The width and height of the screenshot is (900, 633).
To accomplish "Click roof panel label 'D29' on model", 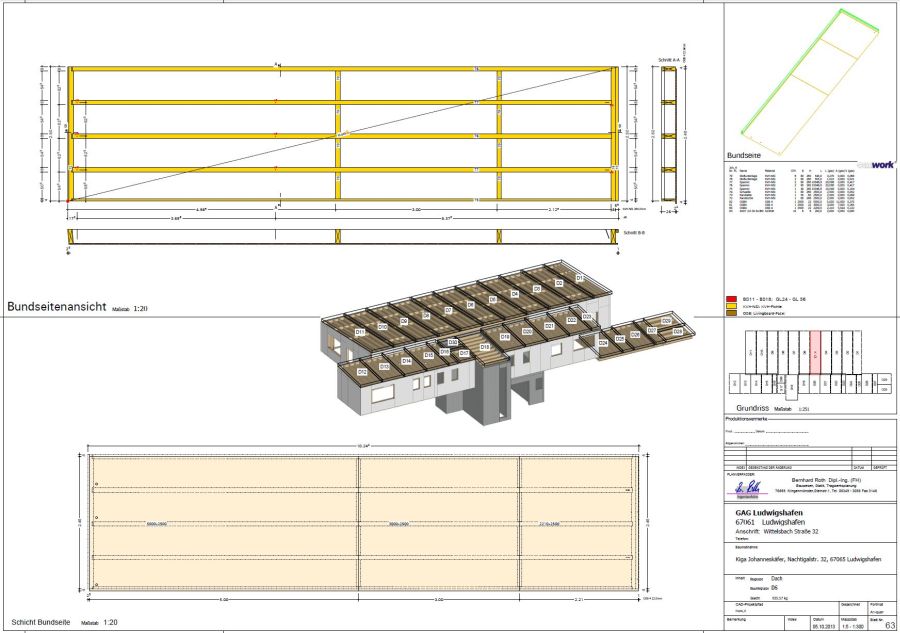I will [666, 321].
